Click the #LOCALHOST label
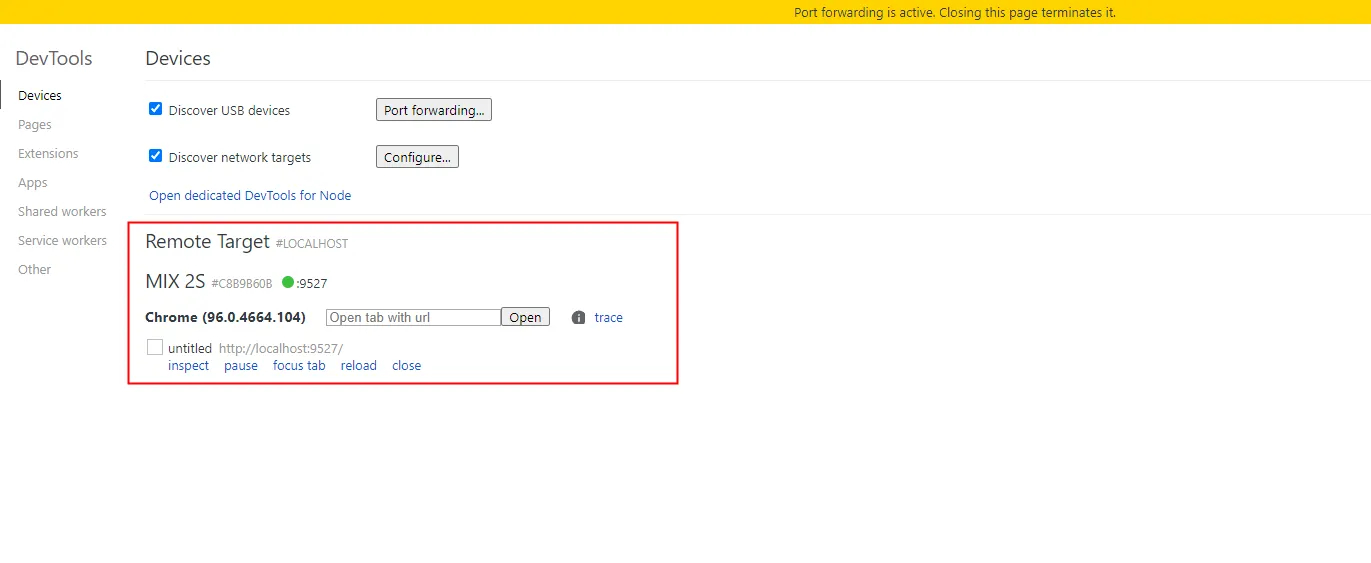The height and width of the screenshot is (563, 1371). [312, 244]
